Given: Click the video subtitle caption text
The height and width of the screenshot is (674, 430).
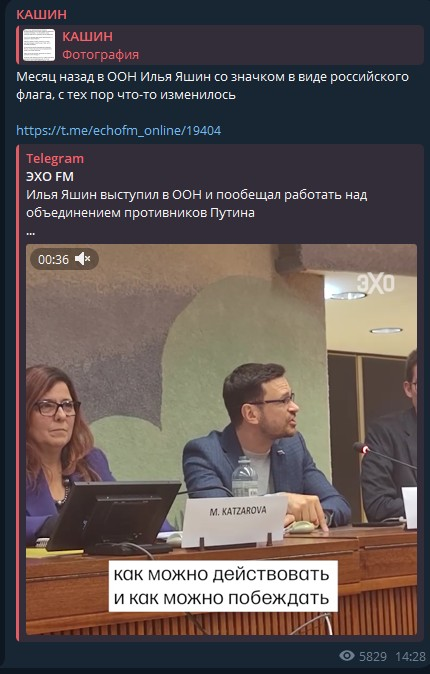Looking at the screenshot, I should pyautogui.click(x=222, y=585).
